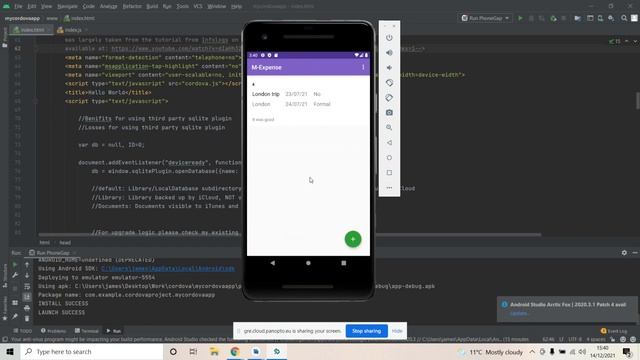Click the Search Everywhere magnifier icon
Viewport: 640px width, 360px height.
(624, 18)
